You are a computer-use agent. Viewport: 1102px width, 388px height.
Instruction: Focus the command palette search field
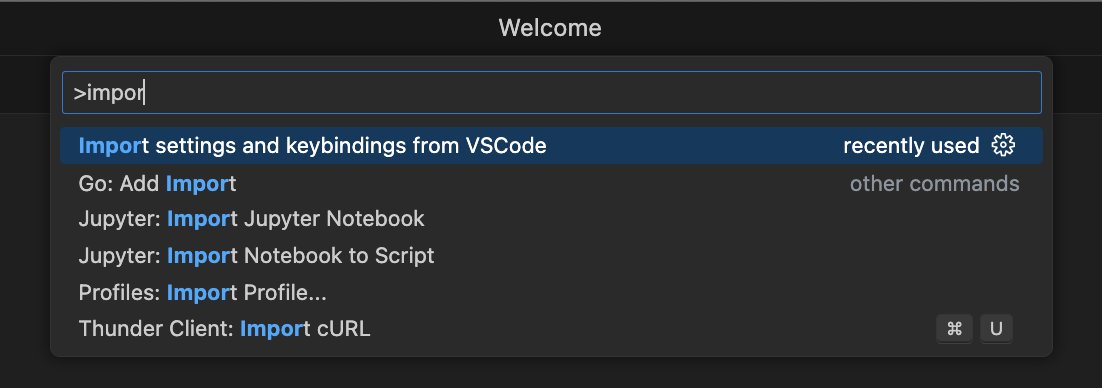552,93
